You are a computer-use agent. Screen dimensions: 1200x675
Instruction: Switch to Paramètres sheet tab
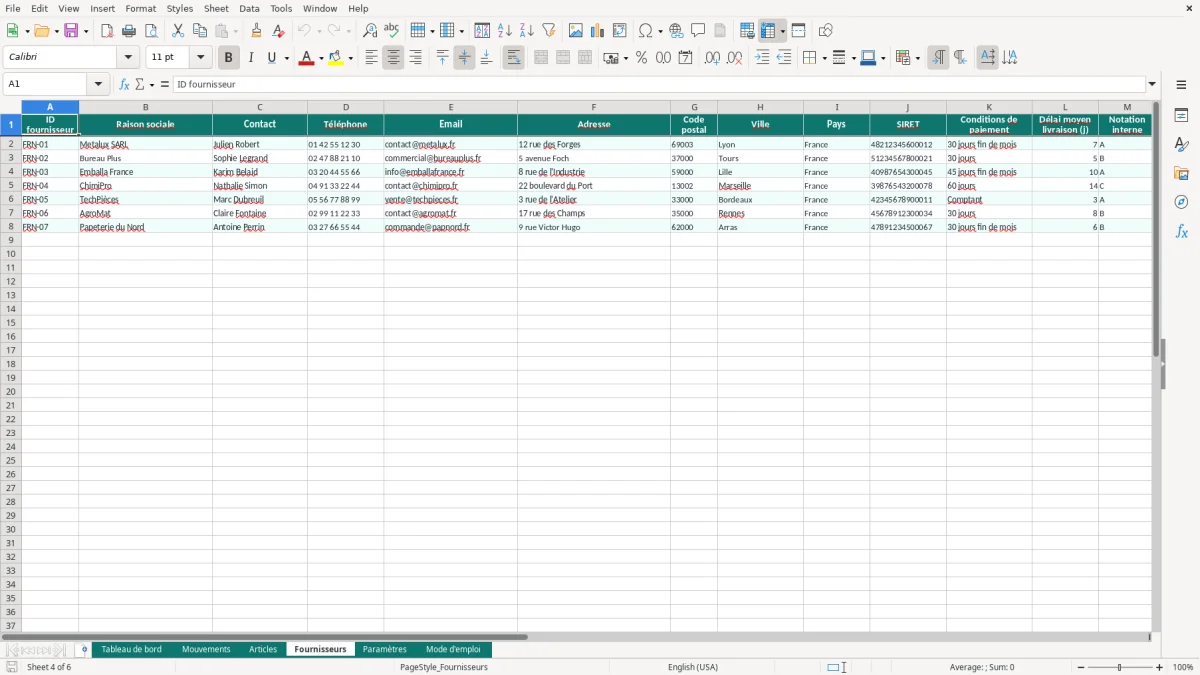pos(385,650)
